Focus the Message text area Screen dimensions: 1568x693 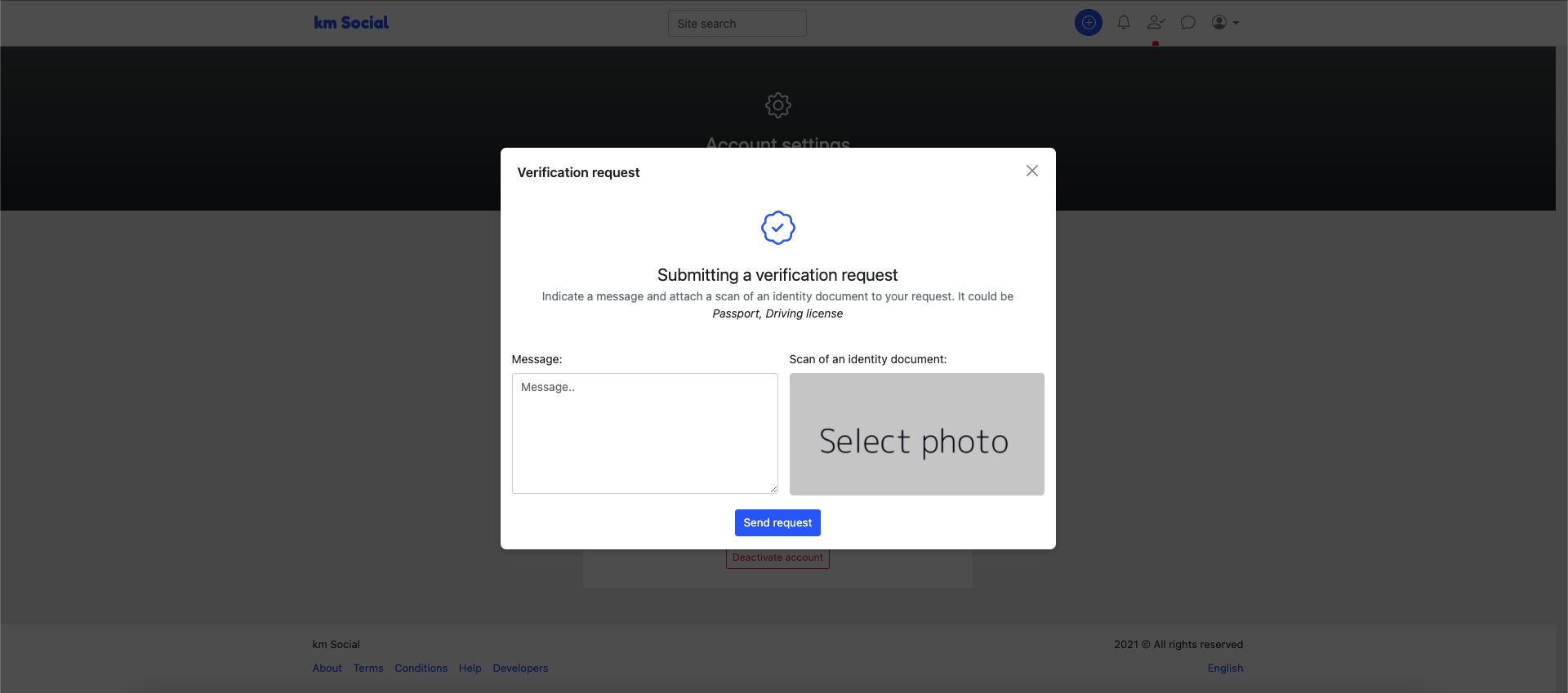pos(644,433)
